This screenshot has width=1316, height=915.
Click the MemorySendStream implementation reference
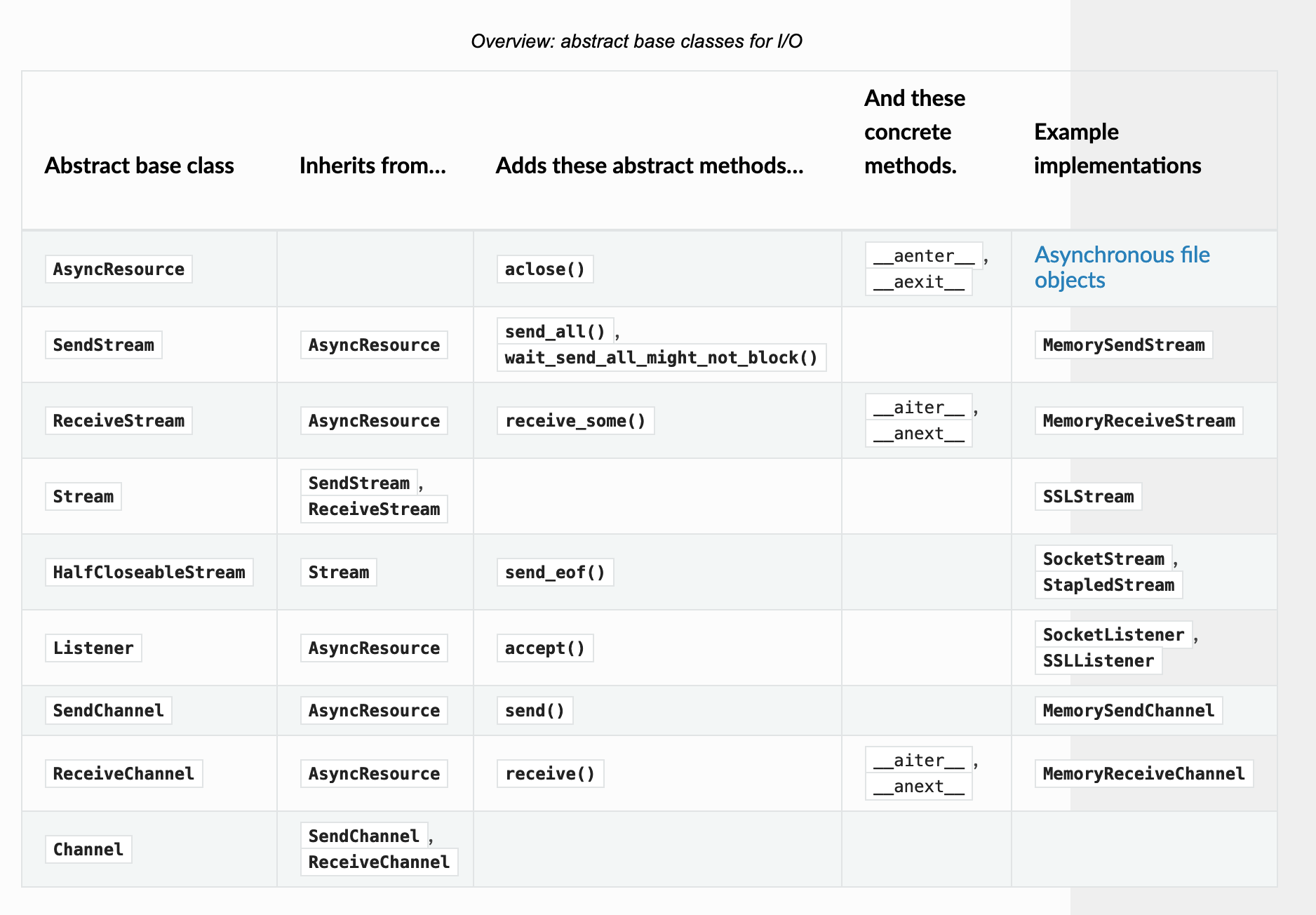1123,345
